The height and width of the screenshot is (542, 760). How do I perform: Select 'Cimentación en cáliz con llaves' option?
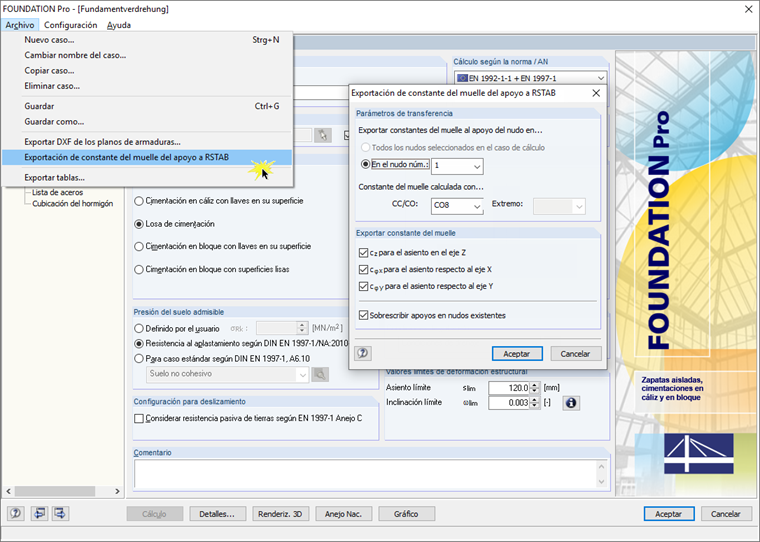point(139,201)
